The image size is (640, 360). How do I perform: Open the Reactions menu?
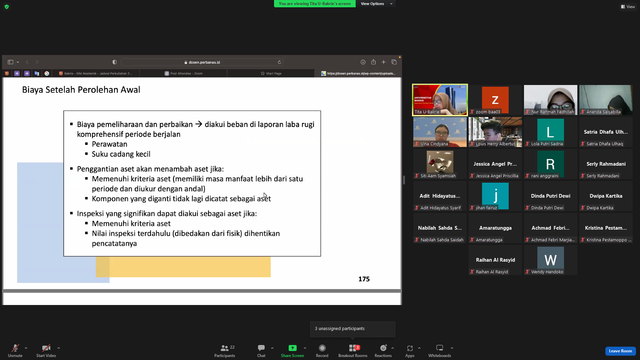[383, 350]
